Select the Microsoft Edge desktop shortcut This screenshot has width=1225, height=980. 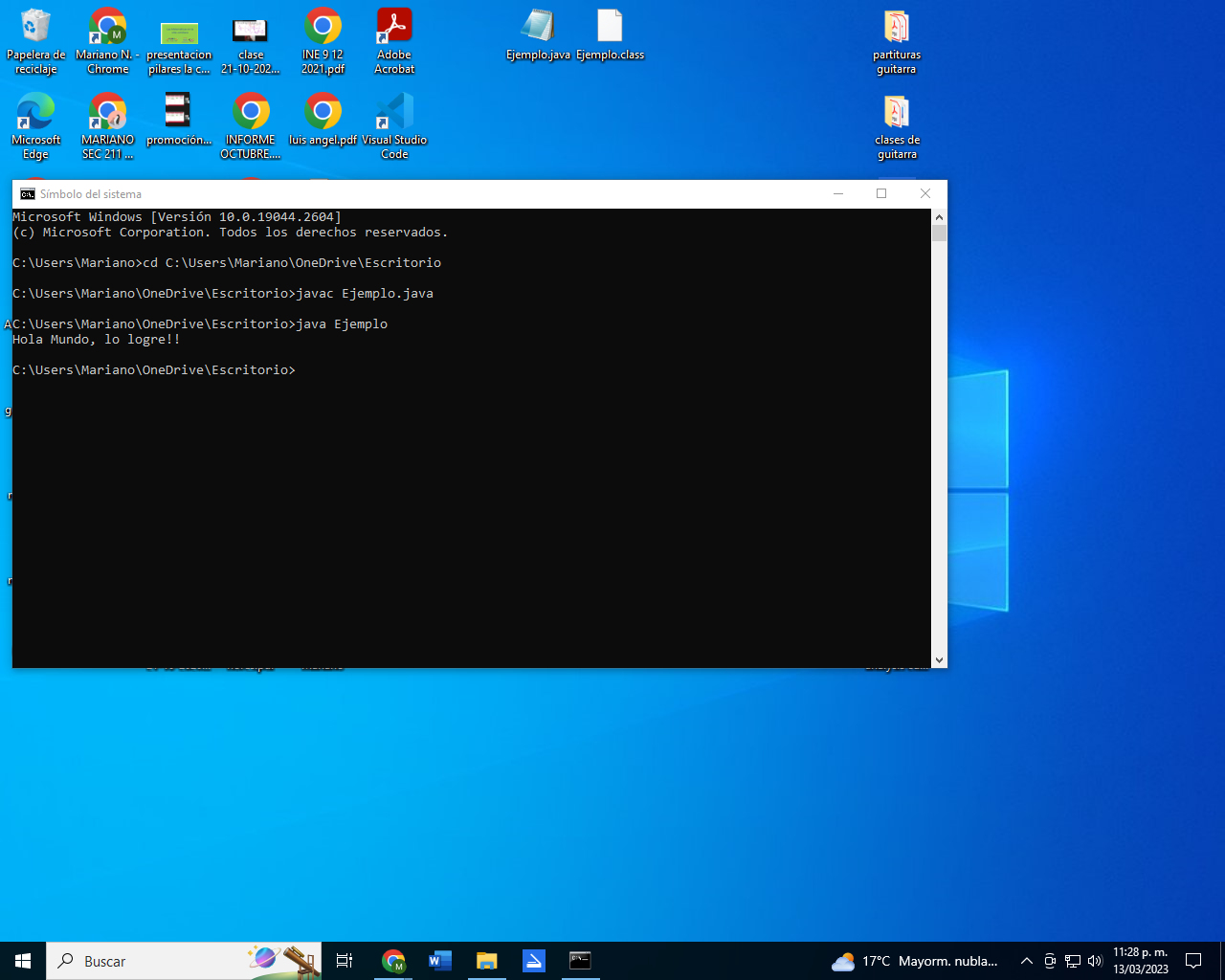(x=35, y=126)
